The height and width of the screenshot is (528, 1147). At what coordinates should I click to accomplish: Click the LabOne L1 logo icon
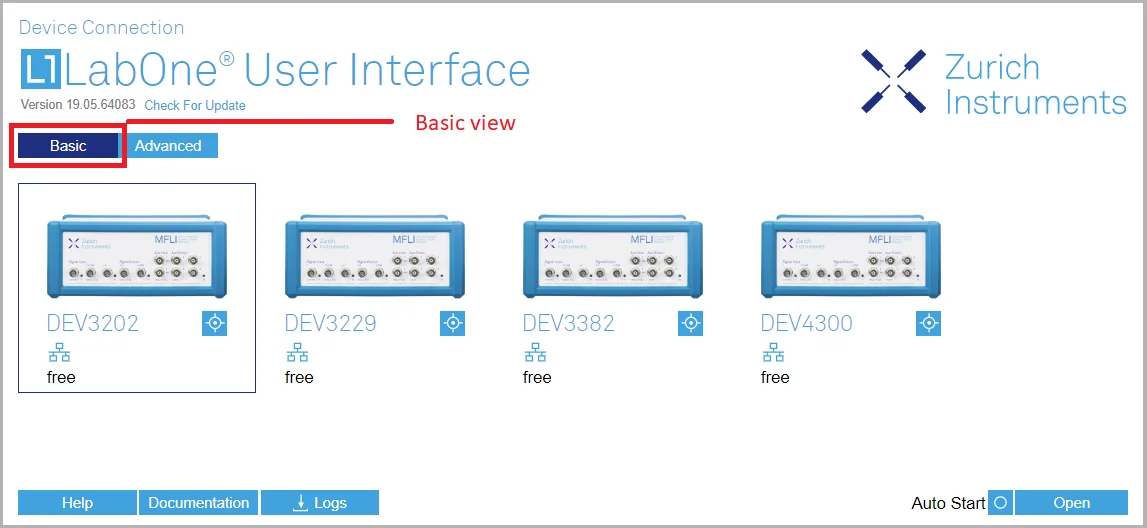[x=40, y=70]
